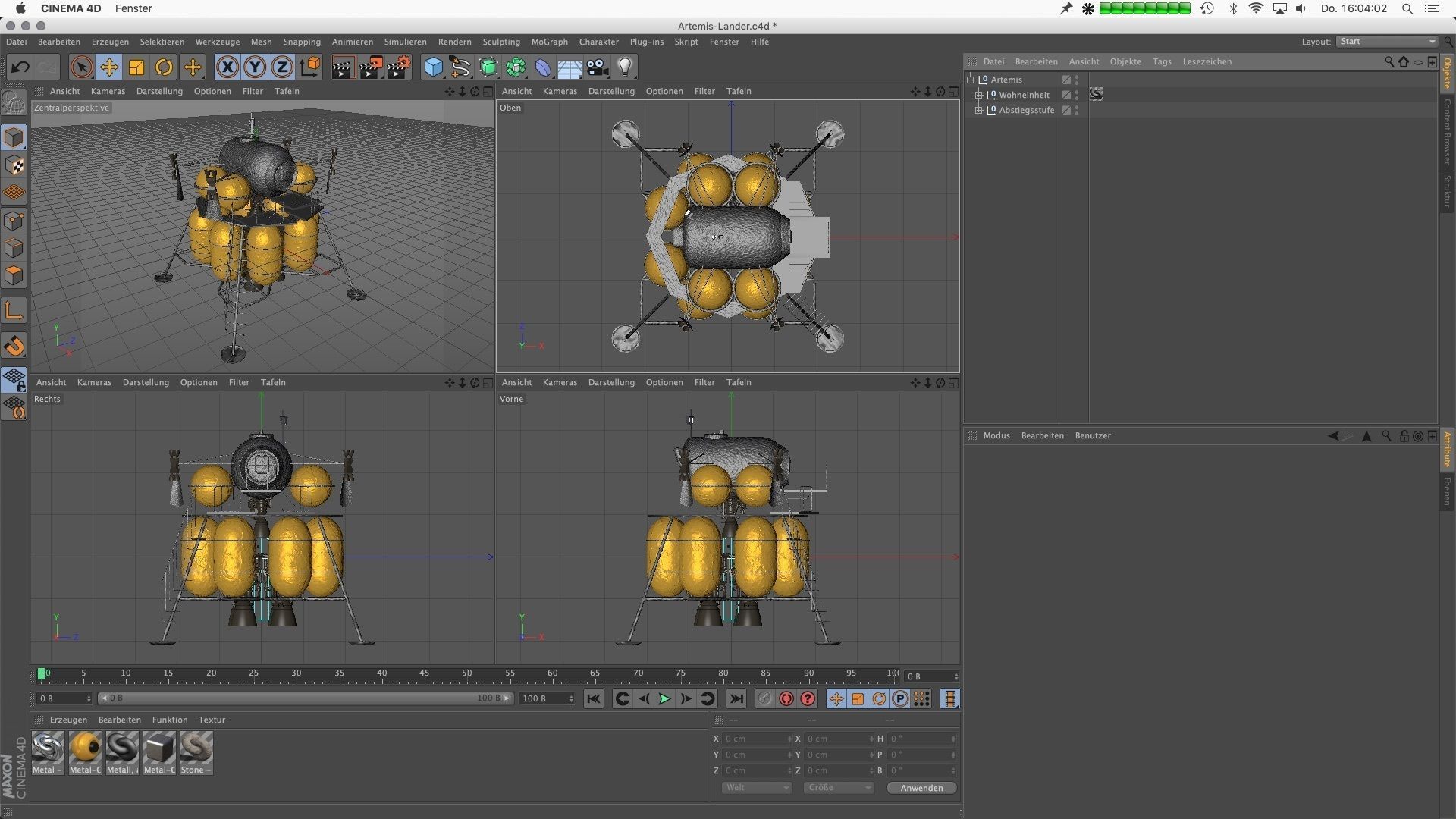The image size is (1456, 819).
Task: Toggle layer checkbox for Artemis object
Action: [x=1066, y=80]
